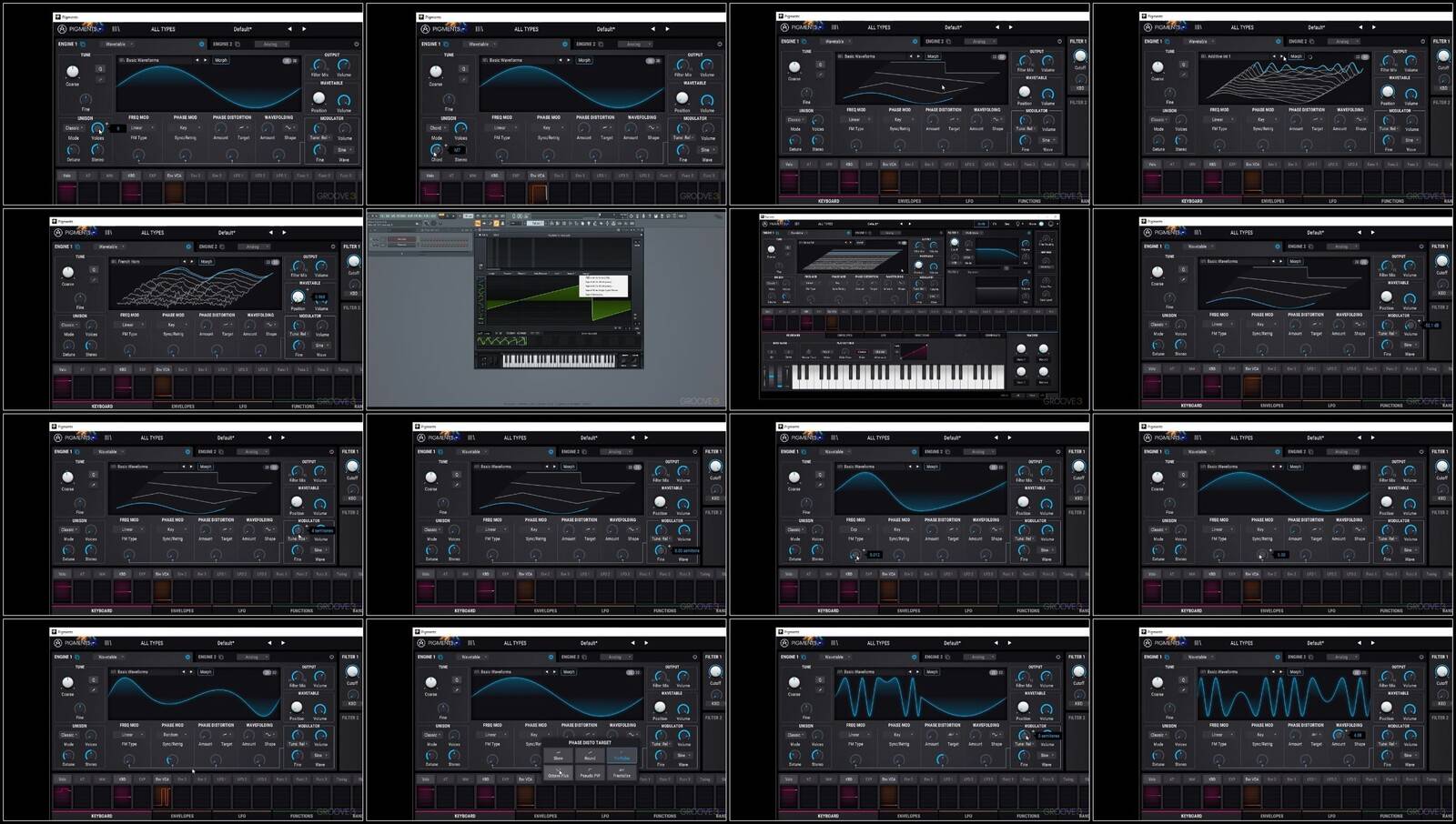
Task: Choose Pseudo PW in Phase Disto Target popup
Action: pyautogui.click(x=590, y=773)
